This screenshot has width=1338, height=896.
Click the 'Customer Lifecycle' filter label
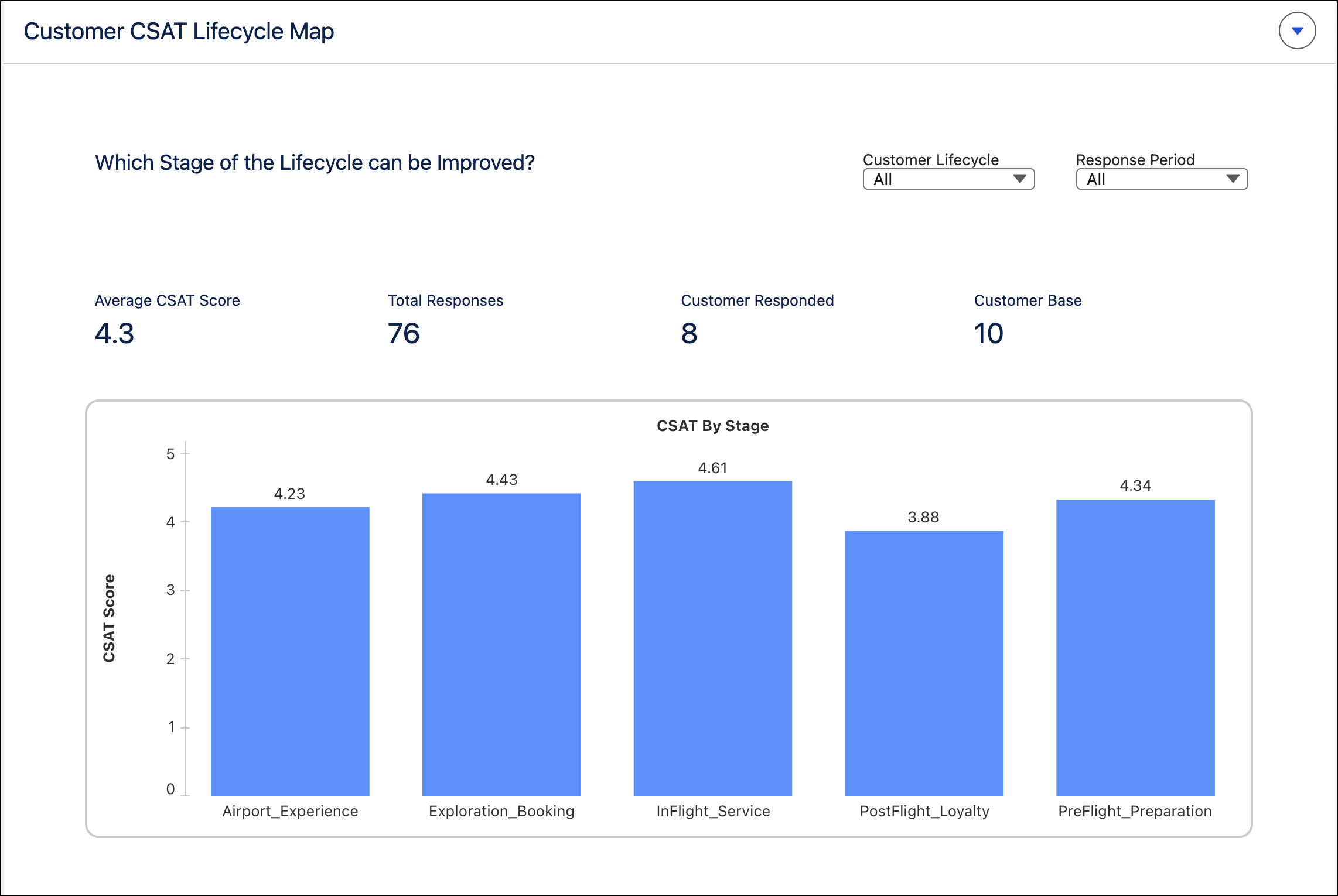(931, 160)
